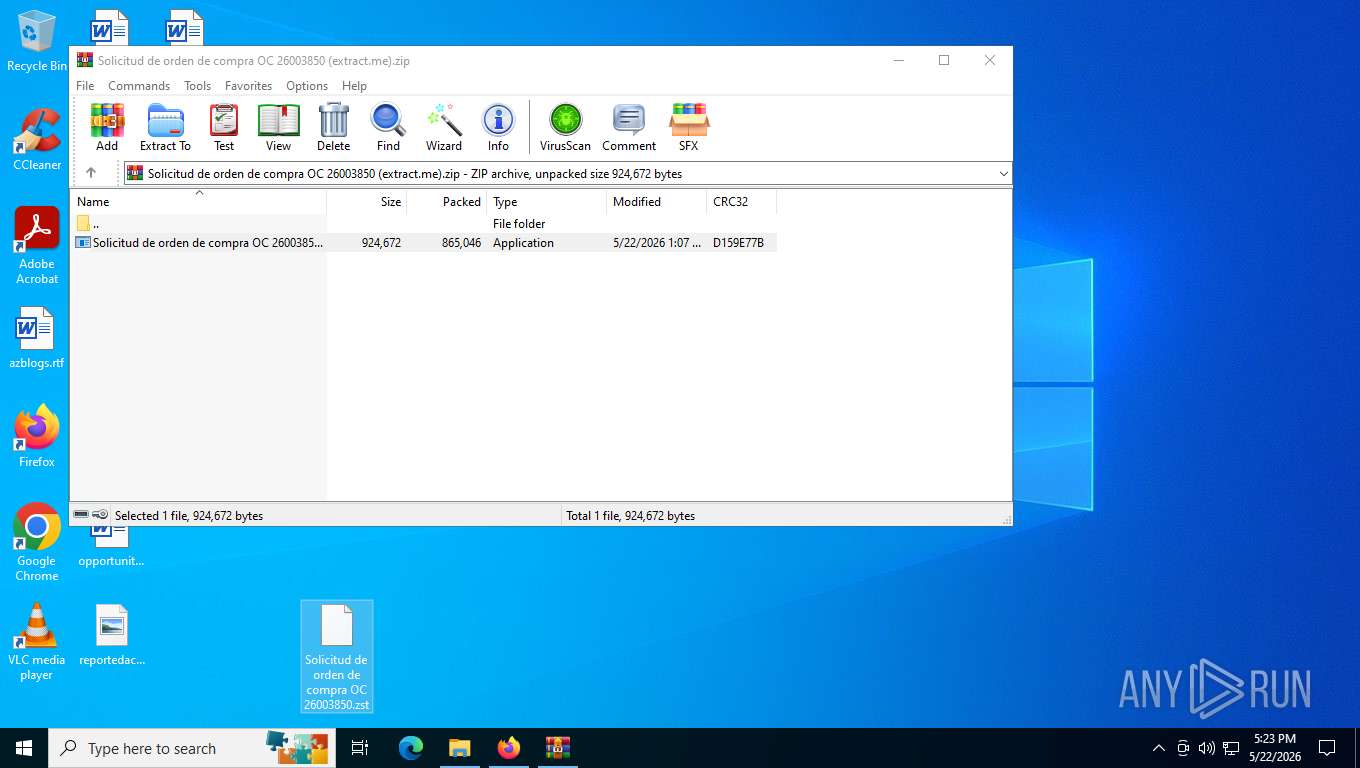Viewport: 1360px width, 768px height.
Task: Click the Delete trash icon
Action: (x=333, y=127)
